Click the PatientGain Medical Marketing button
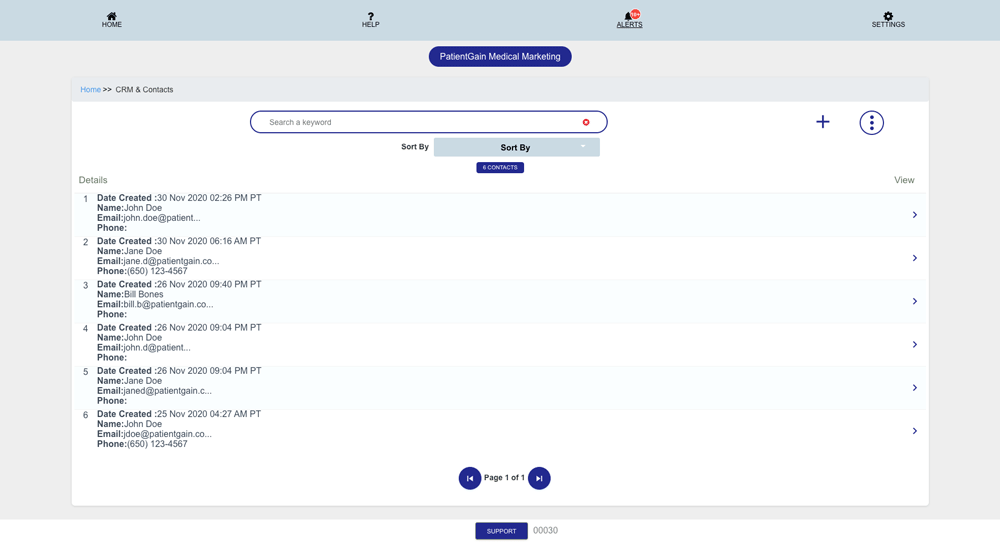Screen dimensions: 1000x542 [500, 57]
